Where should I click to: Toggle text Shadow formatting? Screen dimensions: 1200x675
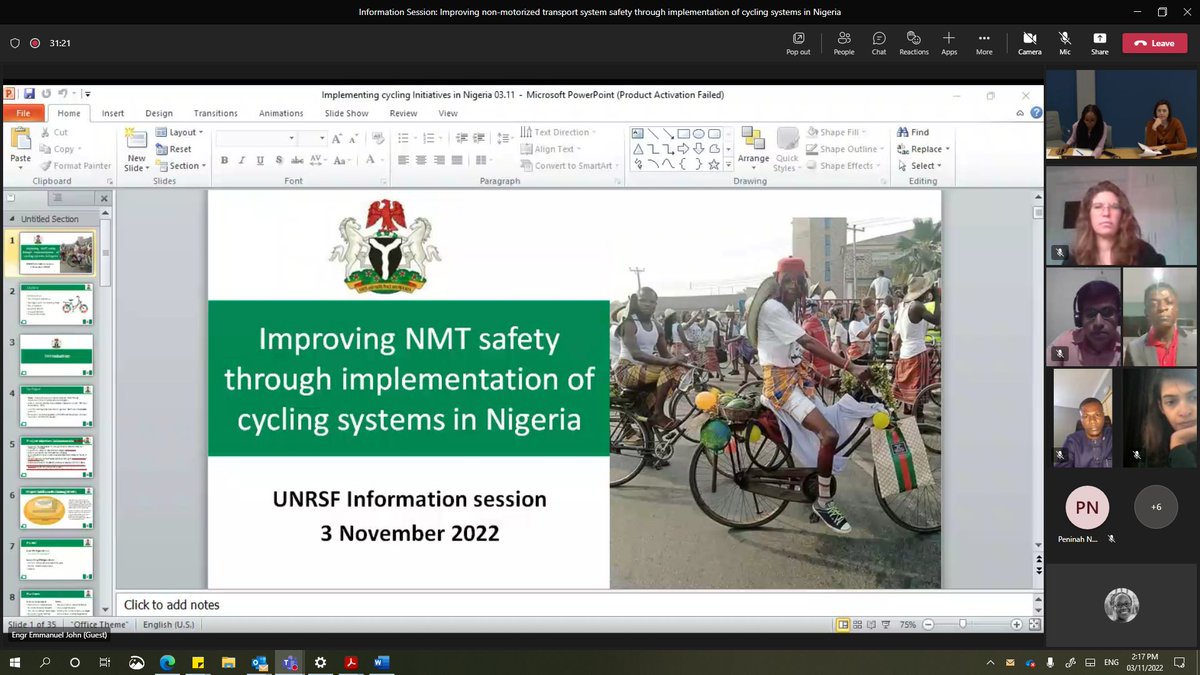(x=278, y=160)
